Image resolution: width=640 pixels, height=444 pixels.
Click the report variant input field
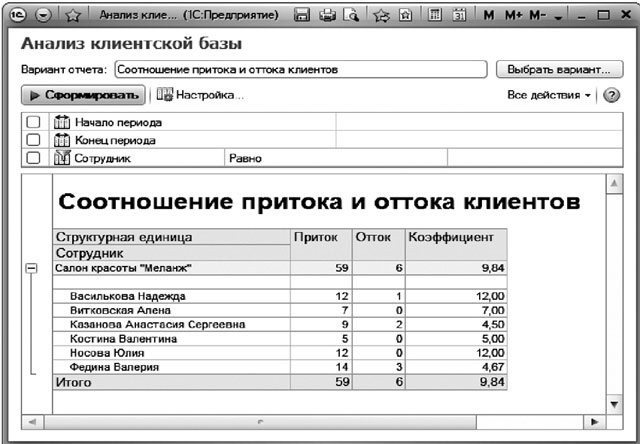tap(301, 69)
